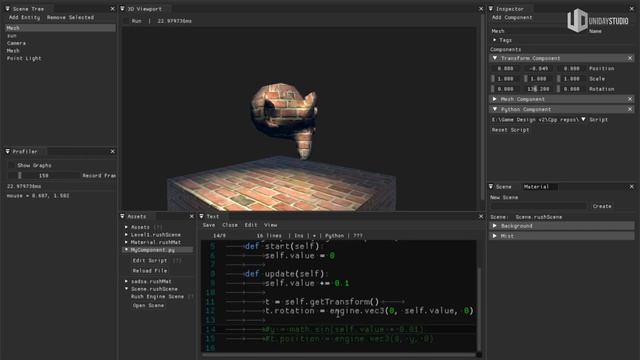This screenshot has width=640, height=360.
Task: Collapse the Scene settings panel triangle icon
Action: coord(491,187)
